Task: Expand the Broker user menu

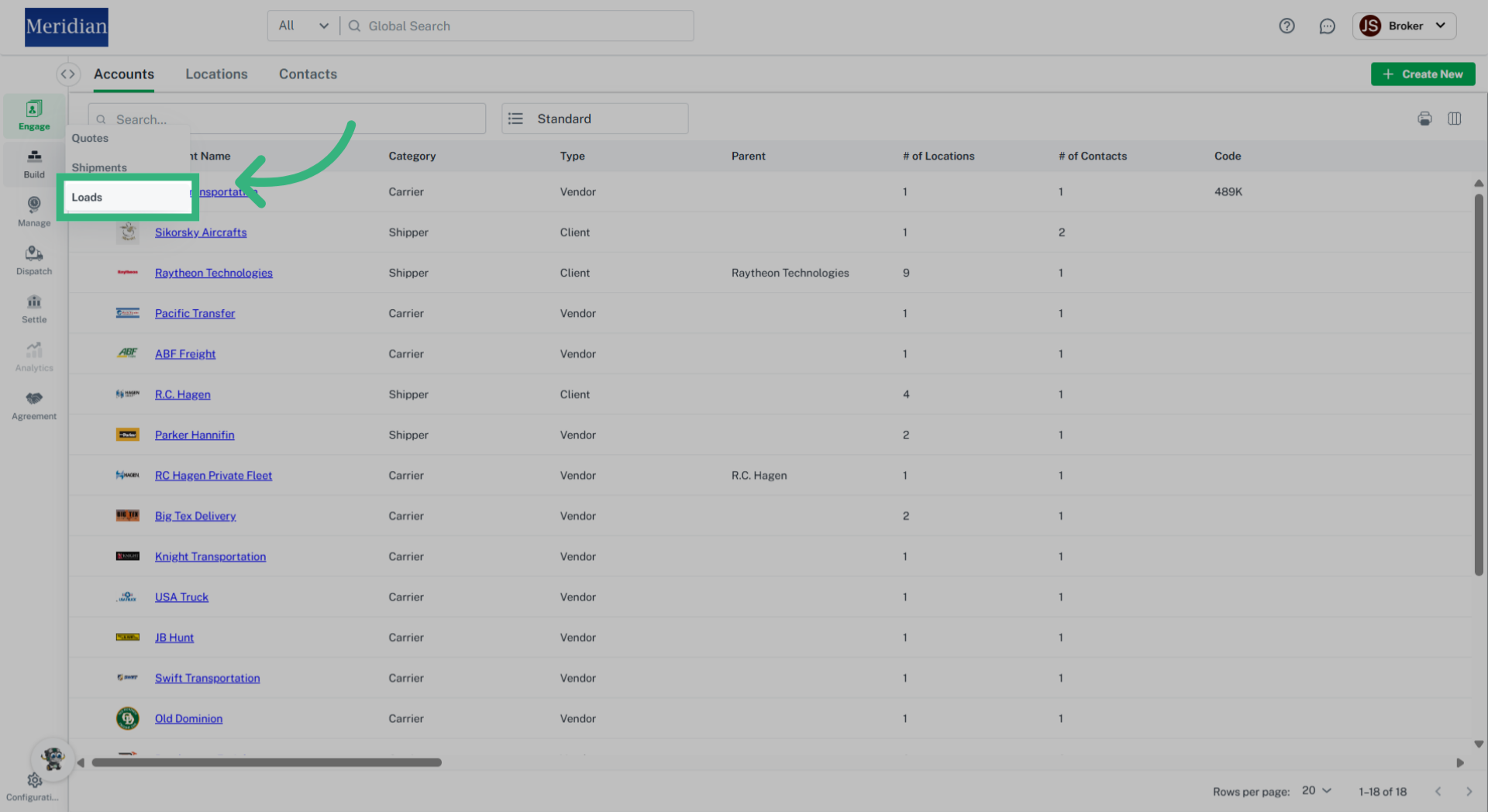Action: click(x=1404, y=26)
